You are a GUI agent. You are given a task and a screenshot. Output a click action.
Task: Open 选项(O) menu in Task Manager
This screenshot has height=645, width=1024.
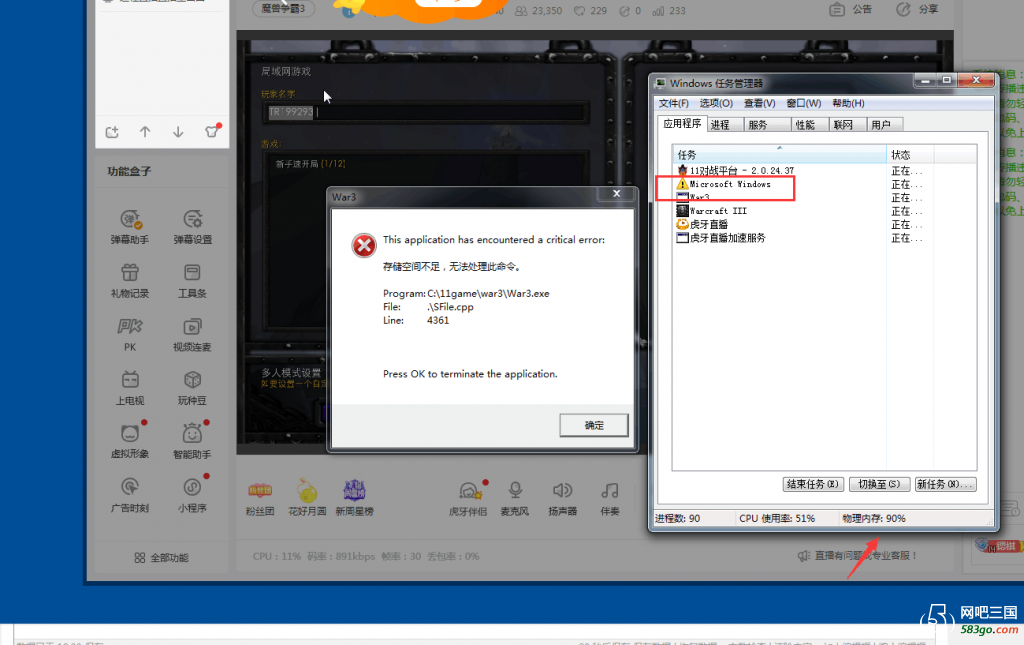pyautogui.click(x=716, y=103)
